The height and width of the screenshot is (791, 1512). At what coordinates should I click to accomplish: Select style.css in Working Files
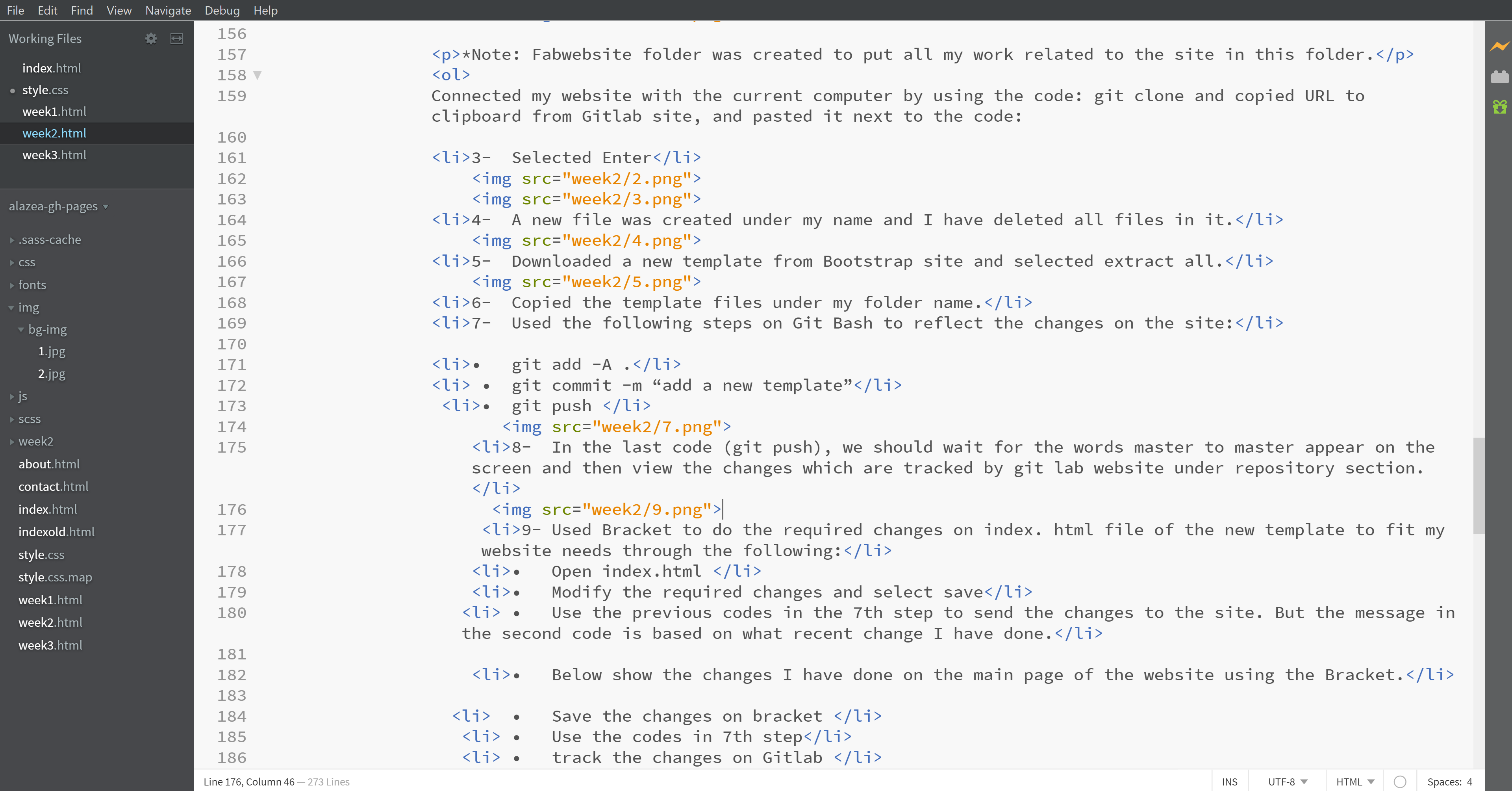point(45,90)
